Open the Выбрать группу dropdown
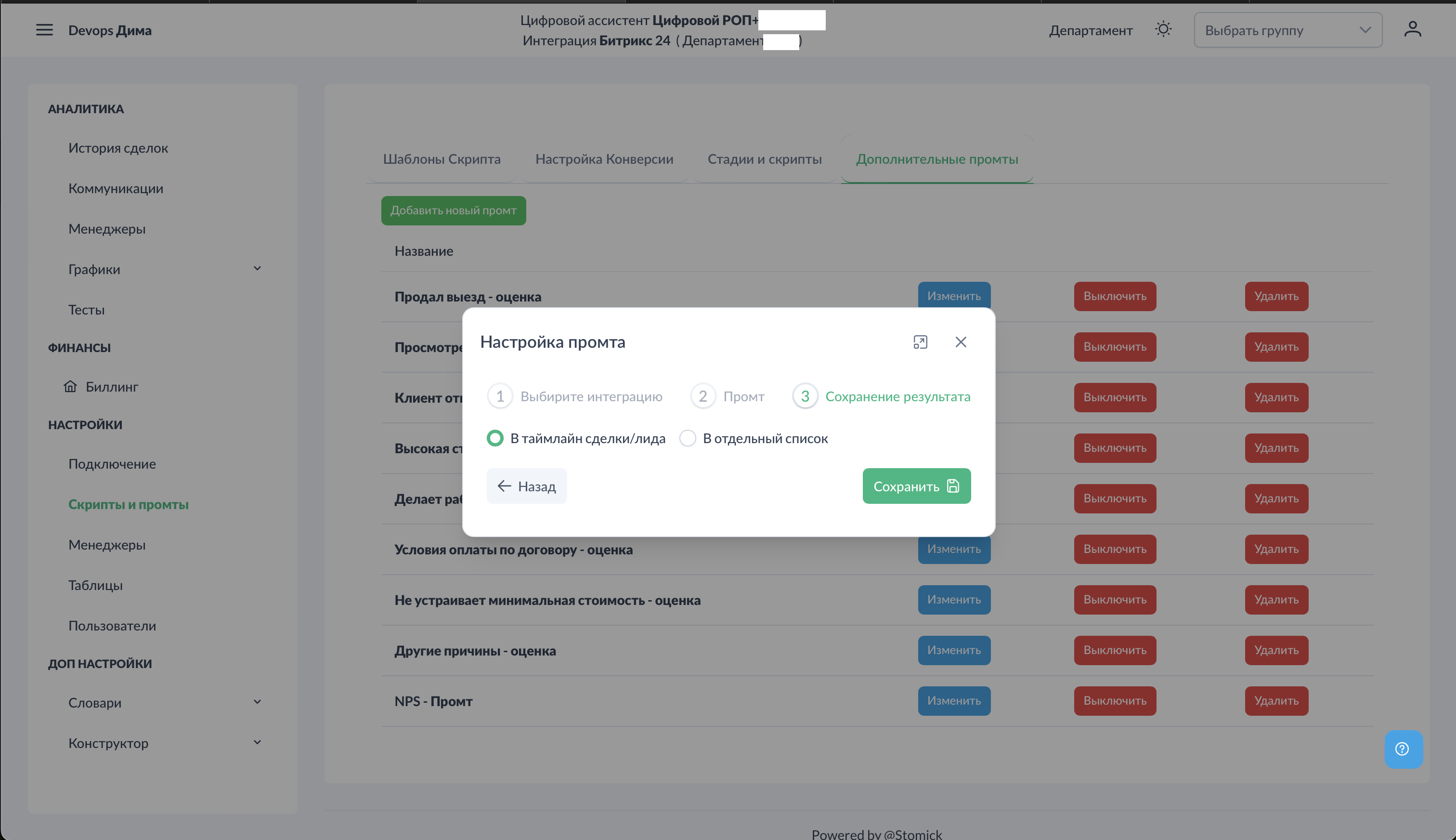 [1287, 30]
